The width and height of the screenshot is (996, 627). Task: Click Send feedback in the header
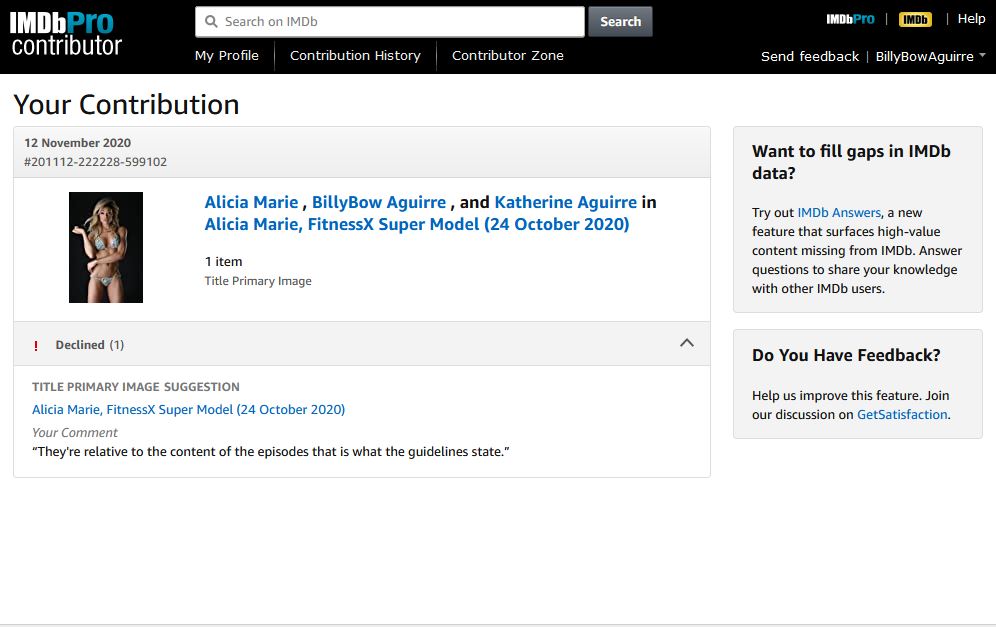click(x=809, y=57)
